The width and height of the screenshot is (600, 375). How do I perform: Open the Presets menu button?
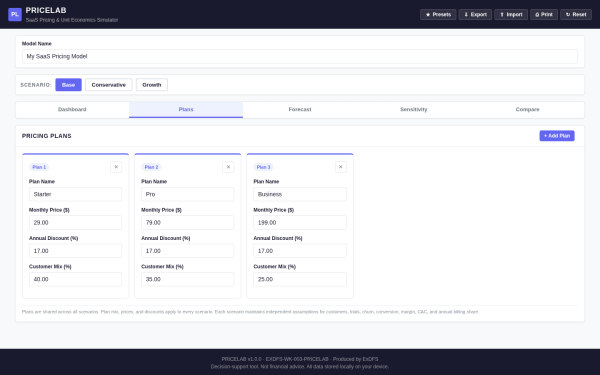click(x=438, y=15)
